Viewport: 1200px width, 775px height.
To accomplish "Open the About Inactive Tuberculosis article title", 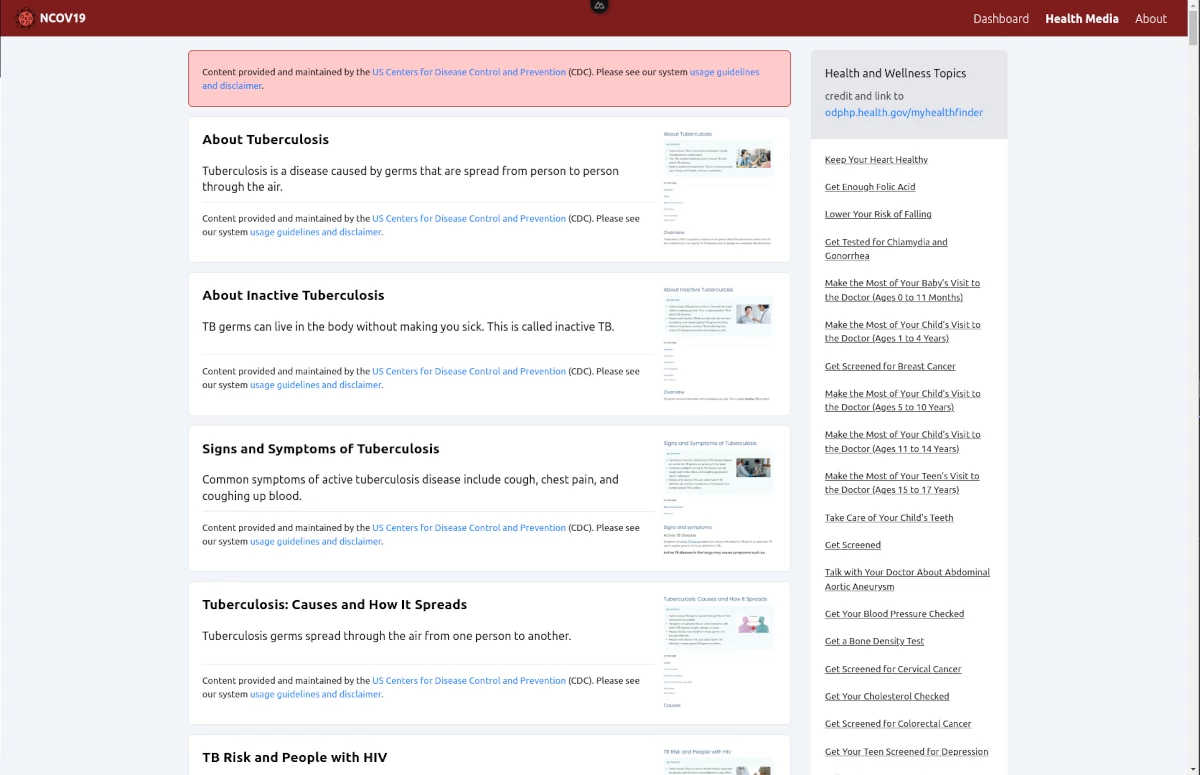I will (x=293, y=295).
